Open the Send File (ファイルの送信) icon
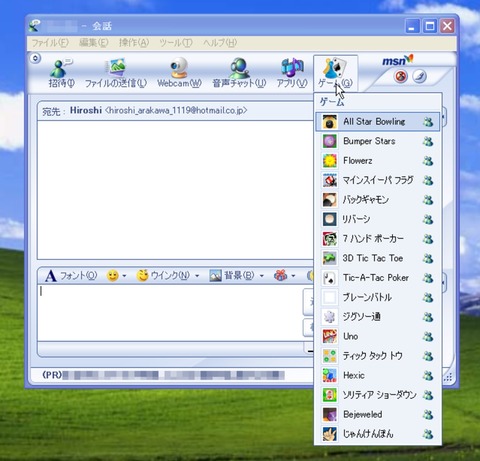 (115, 73)
